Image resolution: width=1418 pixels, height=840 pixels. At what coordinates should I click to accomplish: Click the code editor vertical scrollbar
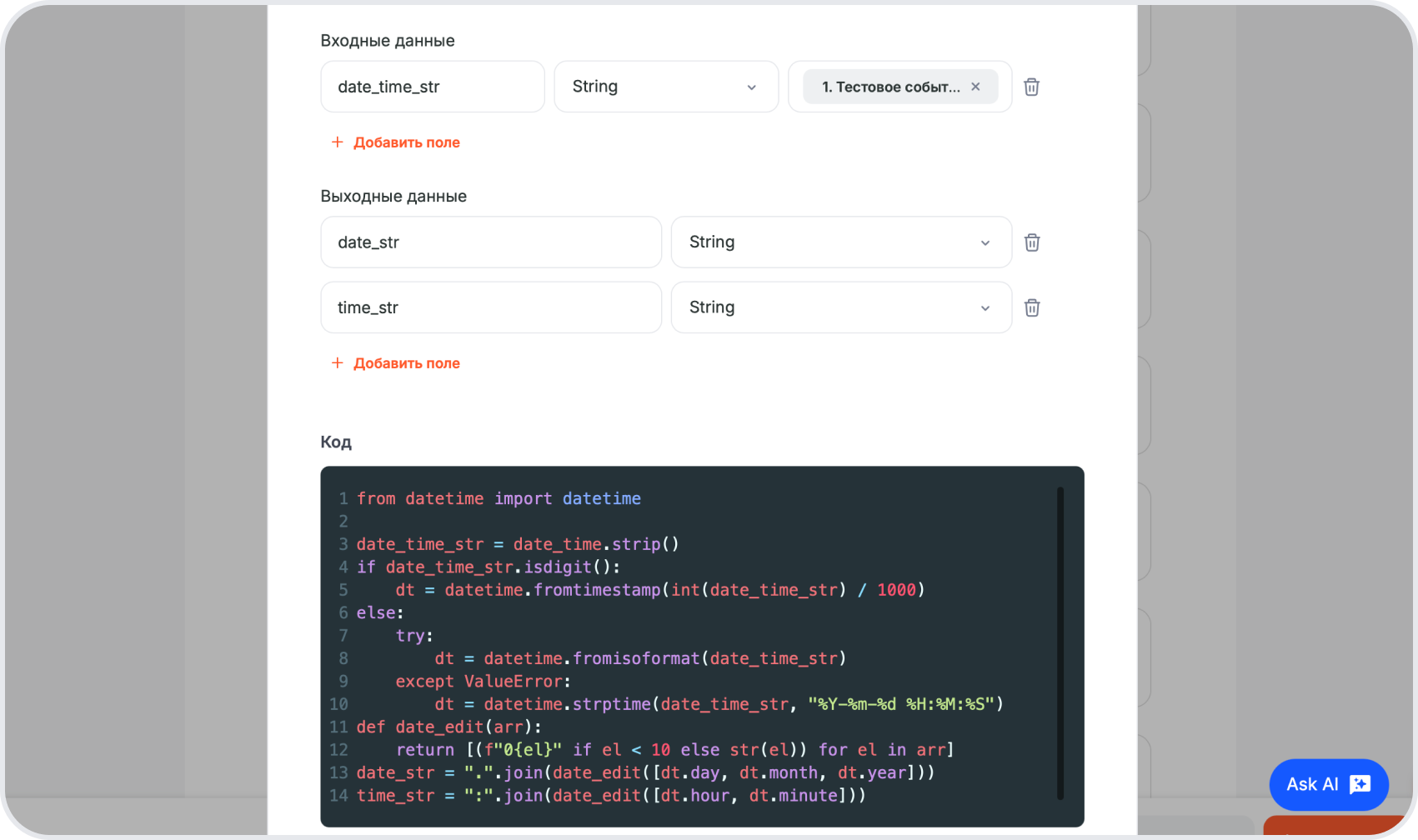1060,642
